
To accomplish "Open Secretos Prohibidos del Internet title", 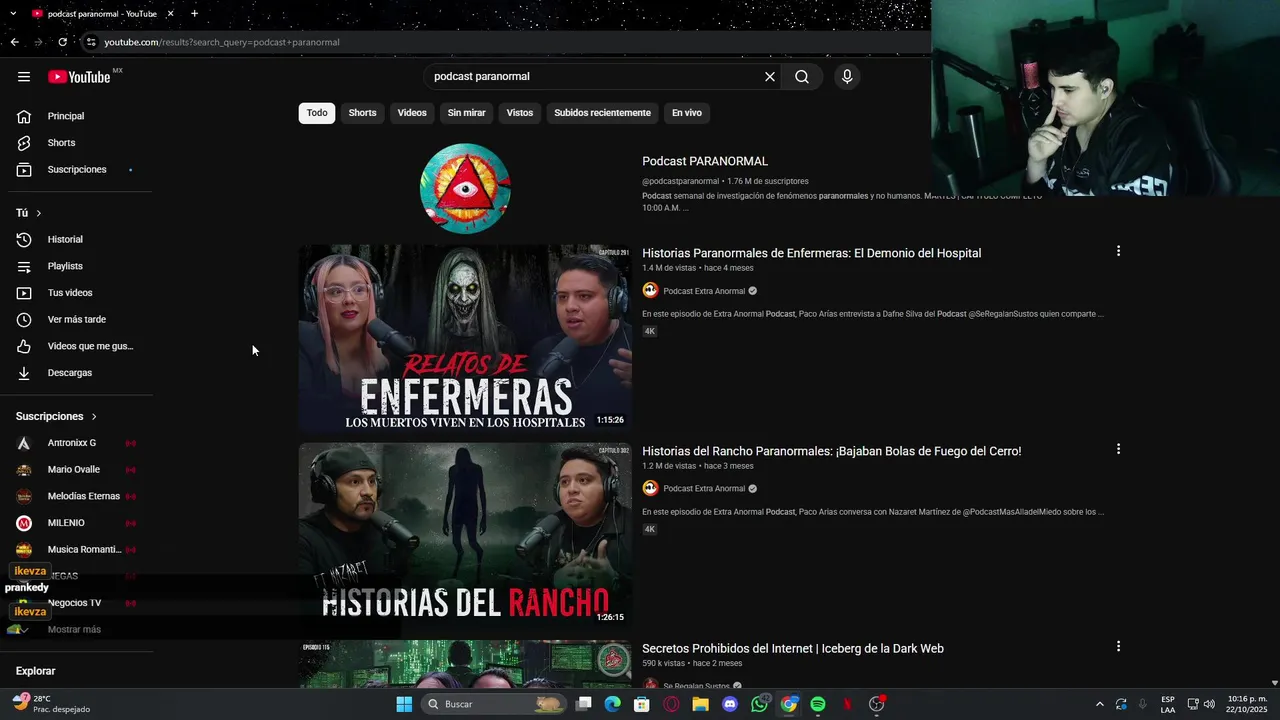I will [792, 649].
